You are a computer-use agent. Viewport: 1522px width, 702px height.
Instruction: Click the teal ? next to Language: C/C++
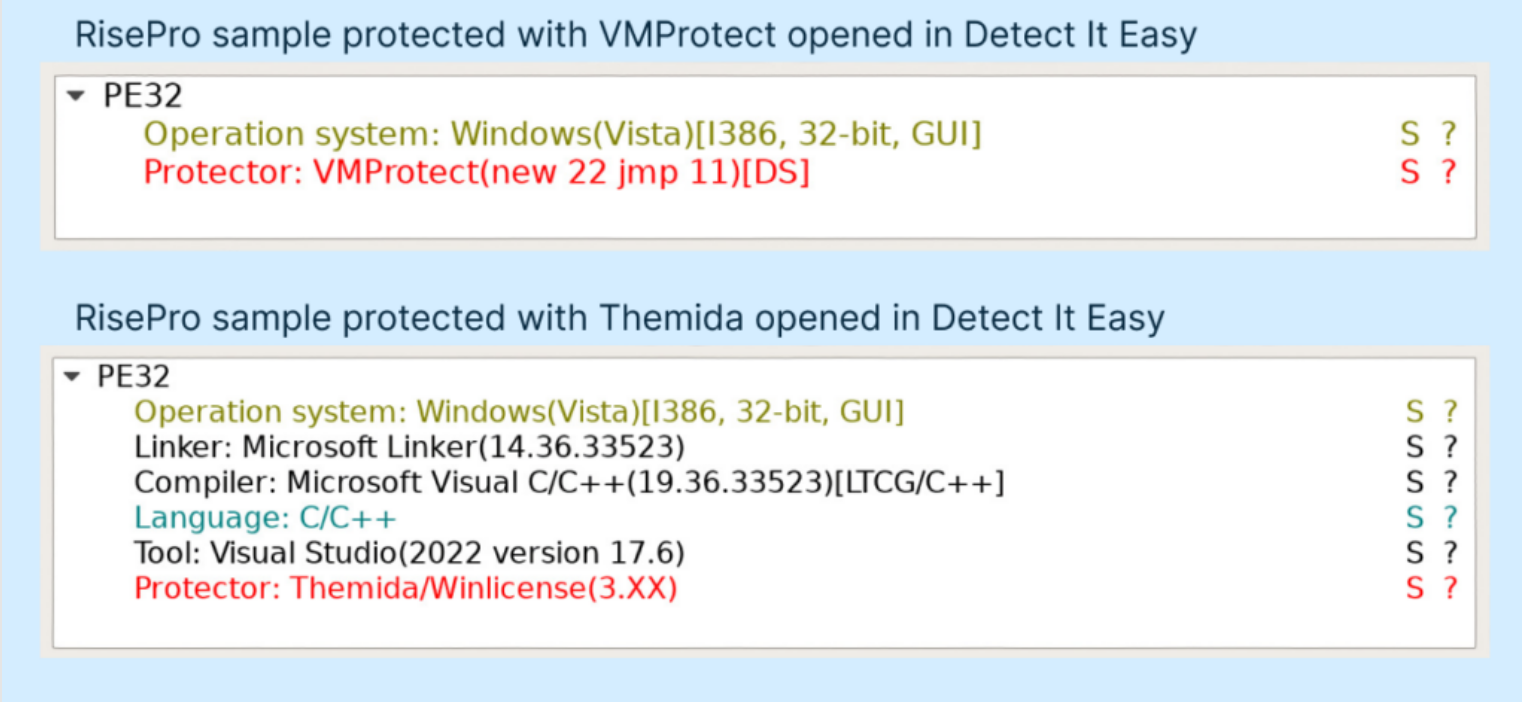pyautogui.click(x=1449, y=517)
